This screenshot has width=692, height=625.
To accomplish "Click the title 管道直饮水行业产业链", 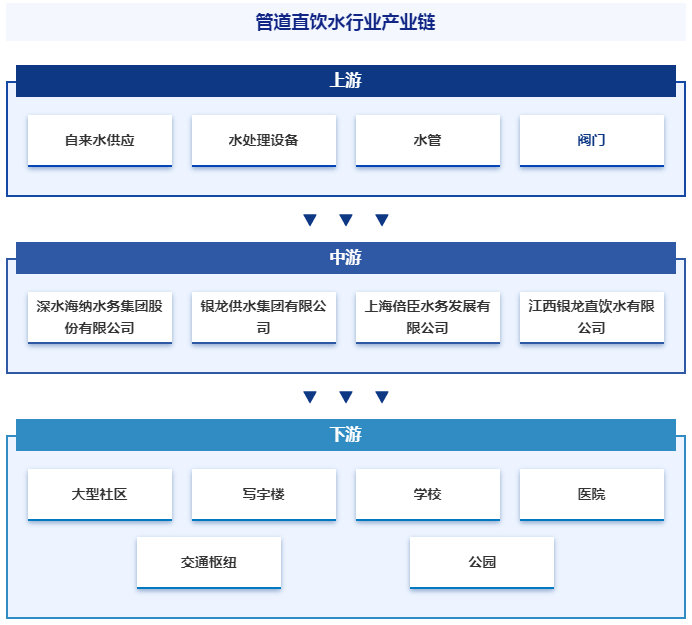I will pyautogui.click(x=346, y=22).
